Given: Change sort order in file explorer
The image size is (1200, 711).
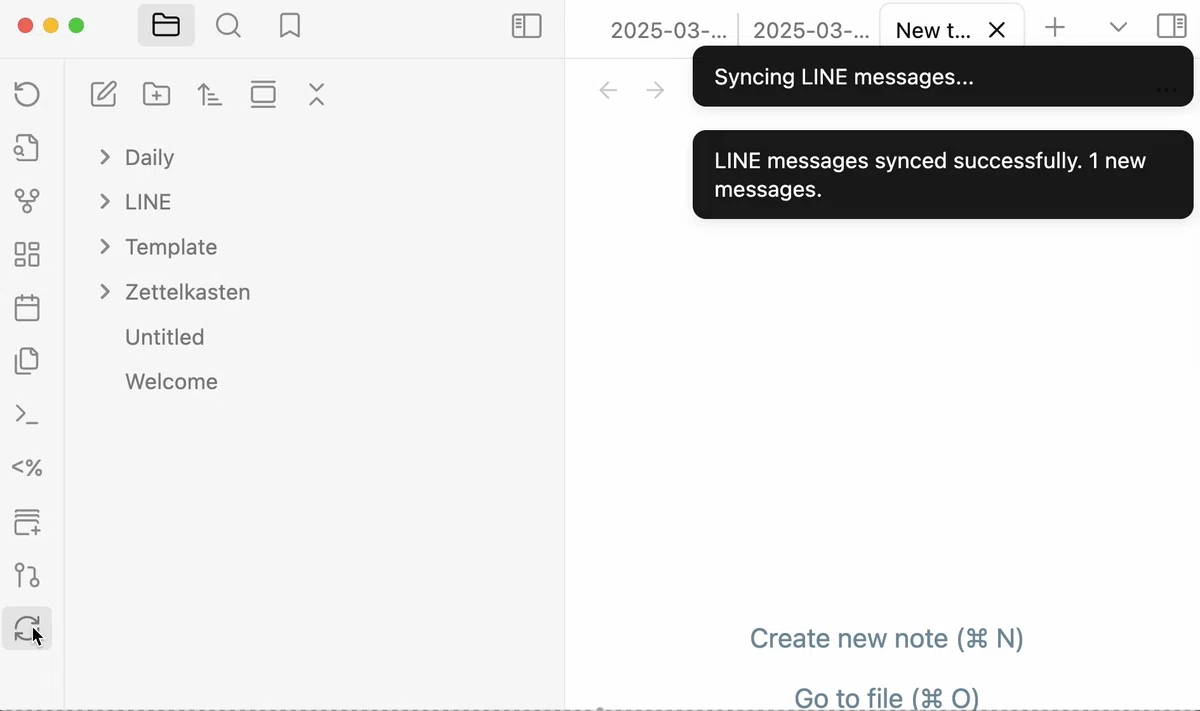Looking at the screenshot, I should pyautogui.click(x=209, y=95).
